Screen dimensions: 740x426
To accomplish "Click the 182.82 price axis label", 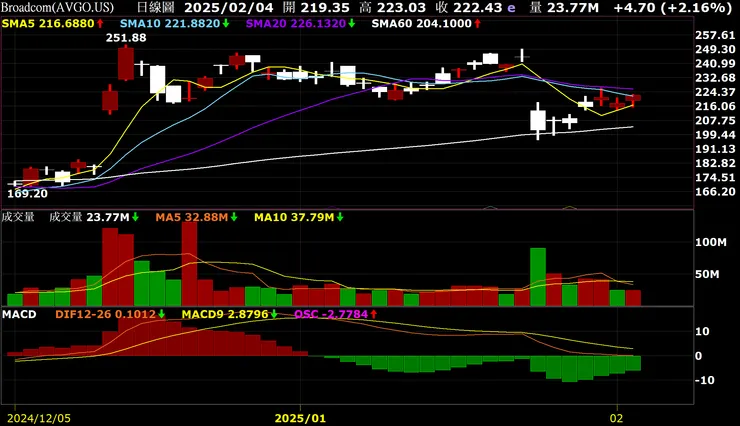I will (715, 163).
